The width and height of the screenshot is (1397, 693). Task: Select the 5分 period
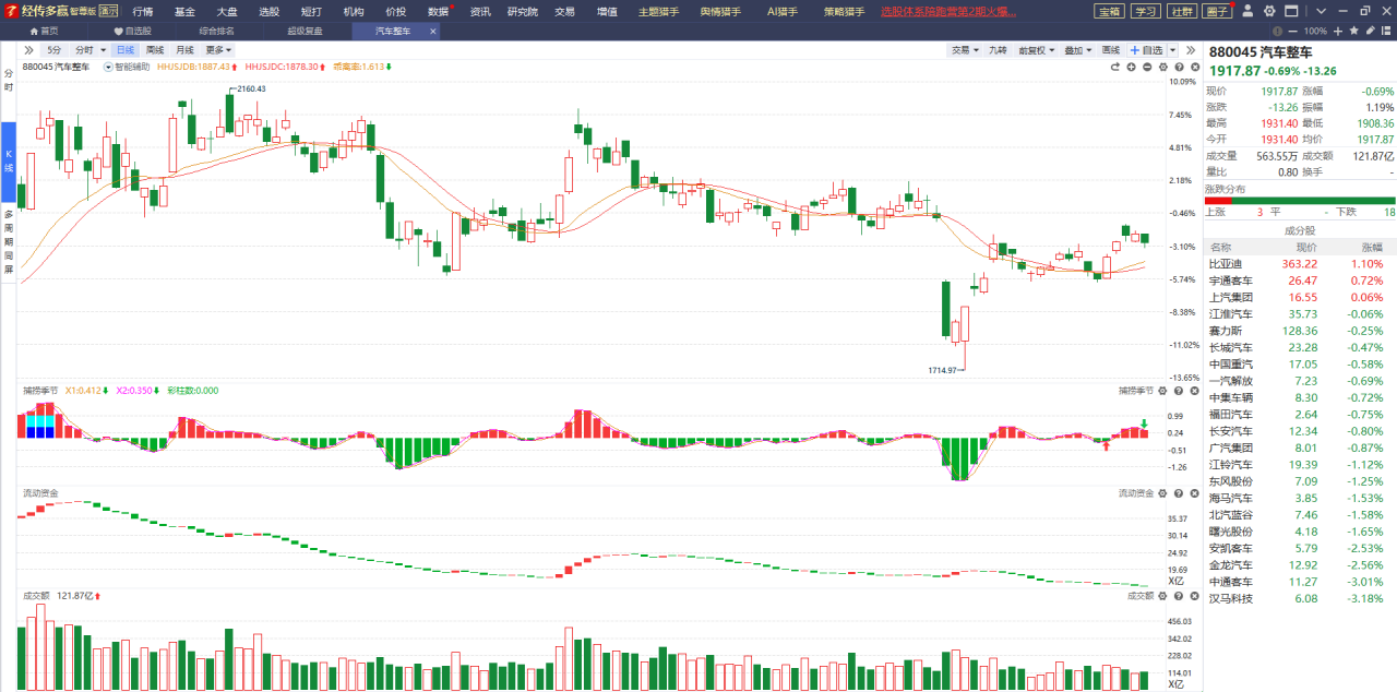point(54,50)
